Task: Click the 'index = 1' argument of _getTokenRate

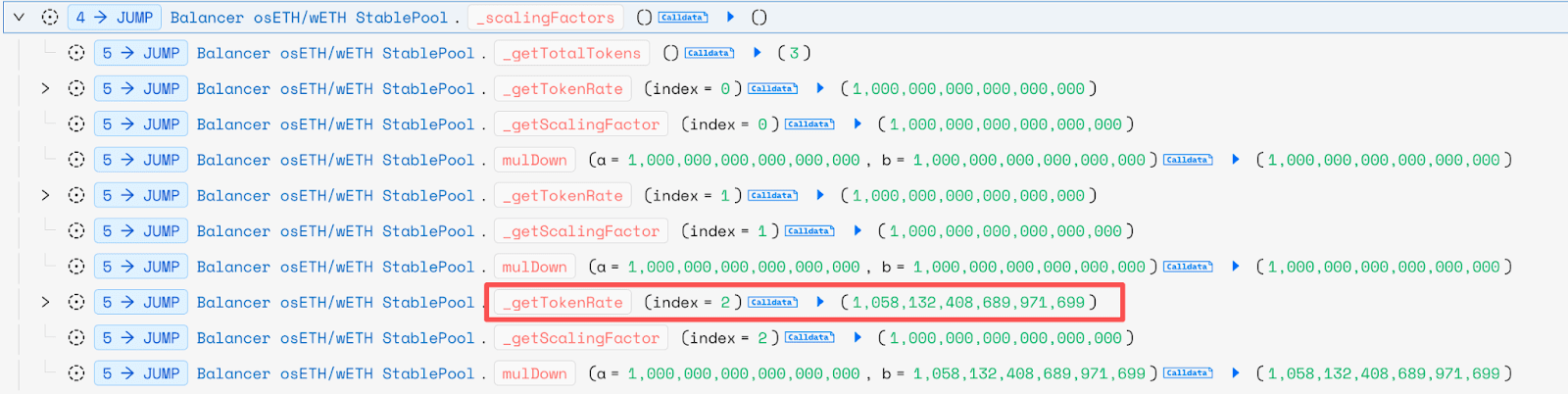Action: (x=692, y=196)
